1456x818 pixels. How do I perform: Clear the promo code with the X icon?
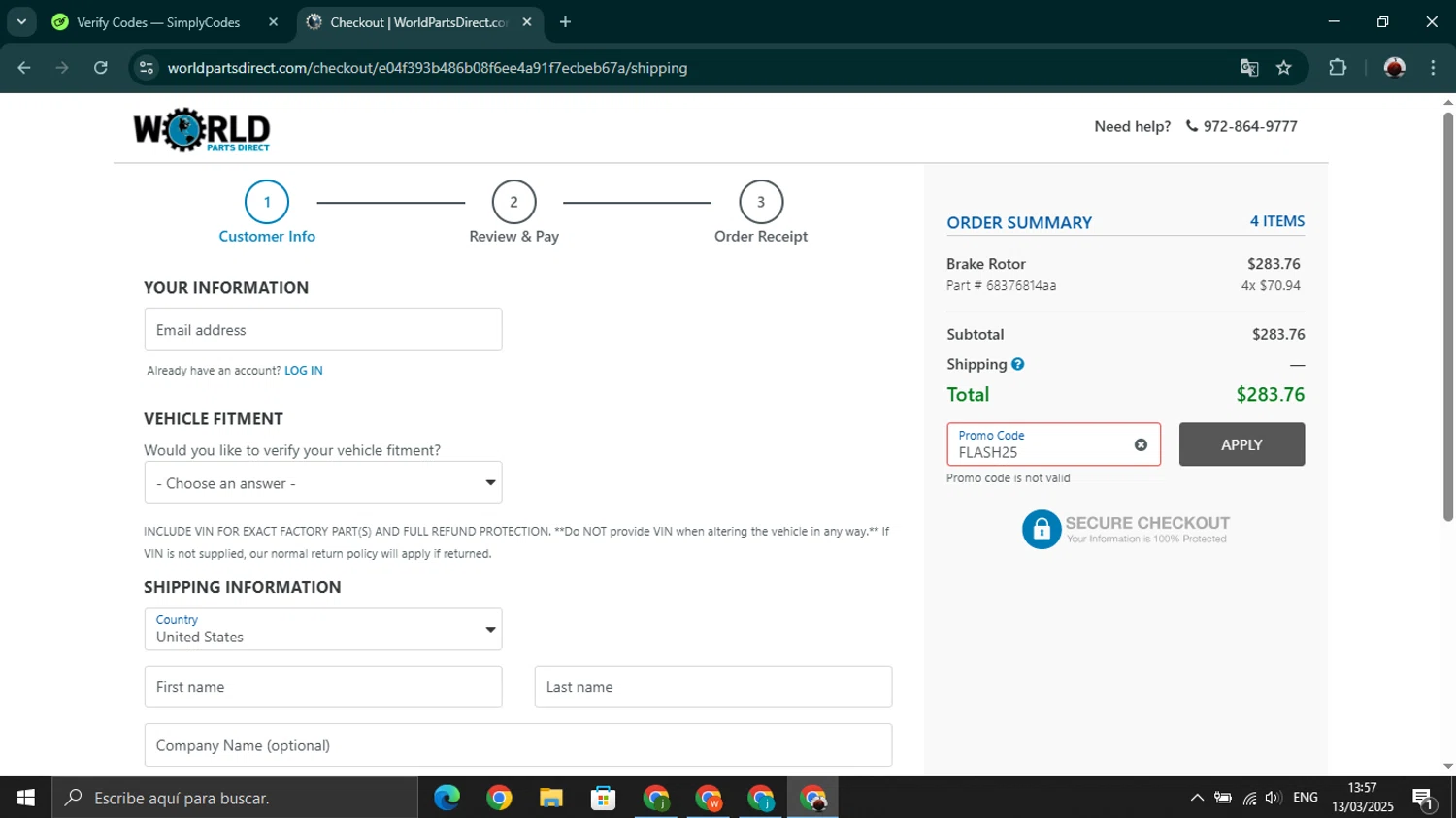pyautogui.click(x=1141, y=444)
